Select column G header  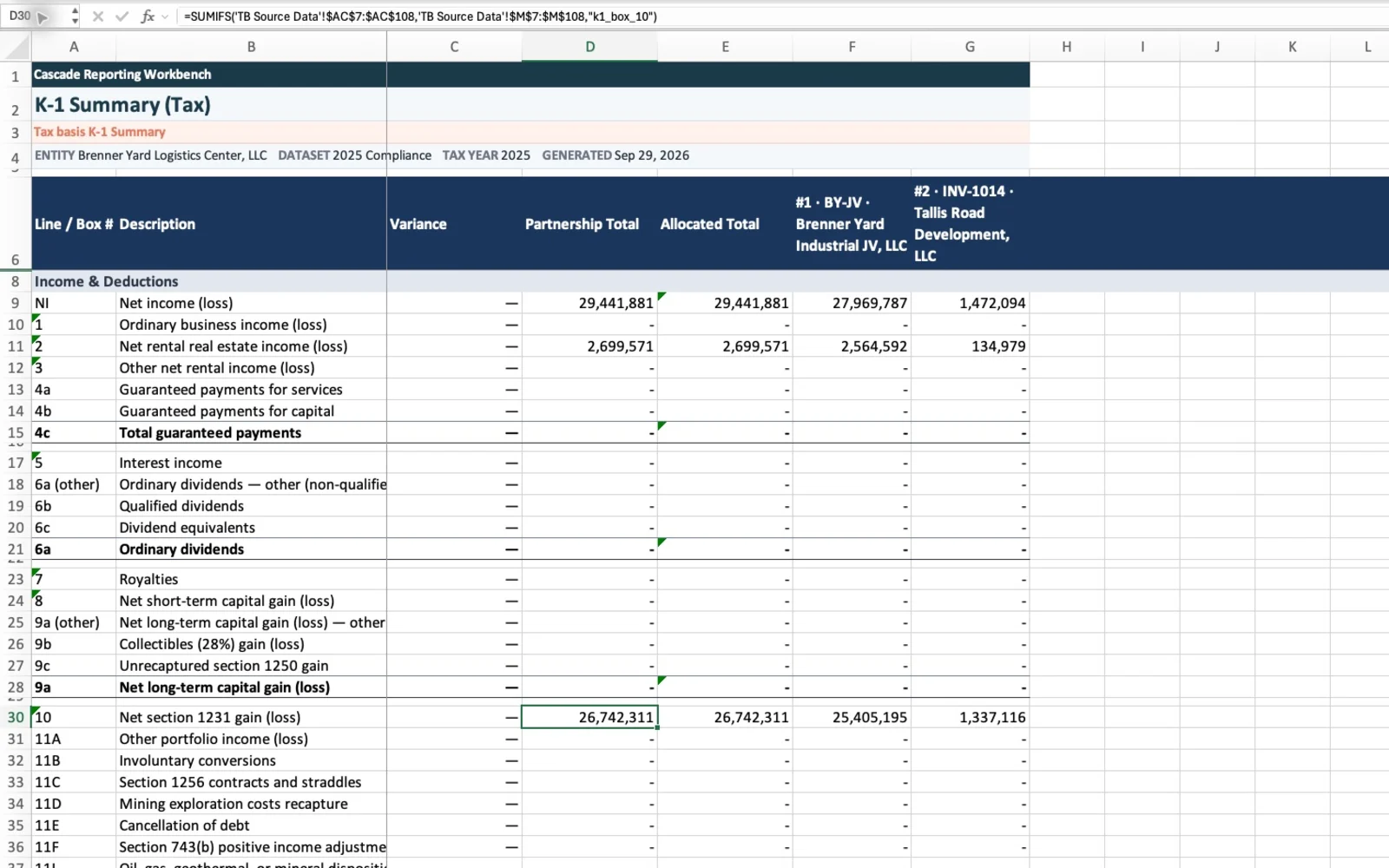[x=970, y=47]
